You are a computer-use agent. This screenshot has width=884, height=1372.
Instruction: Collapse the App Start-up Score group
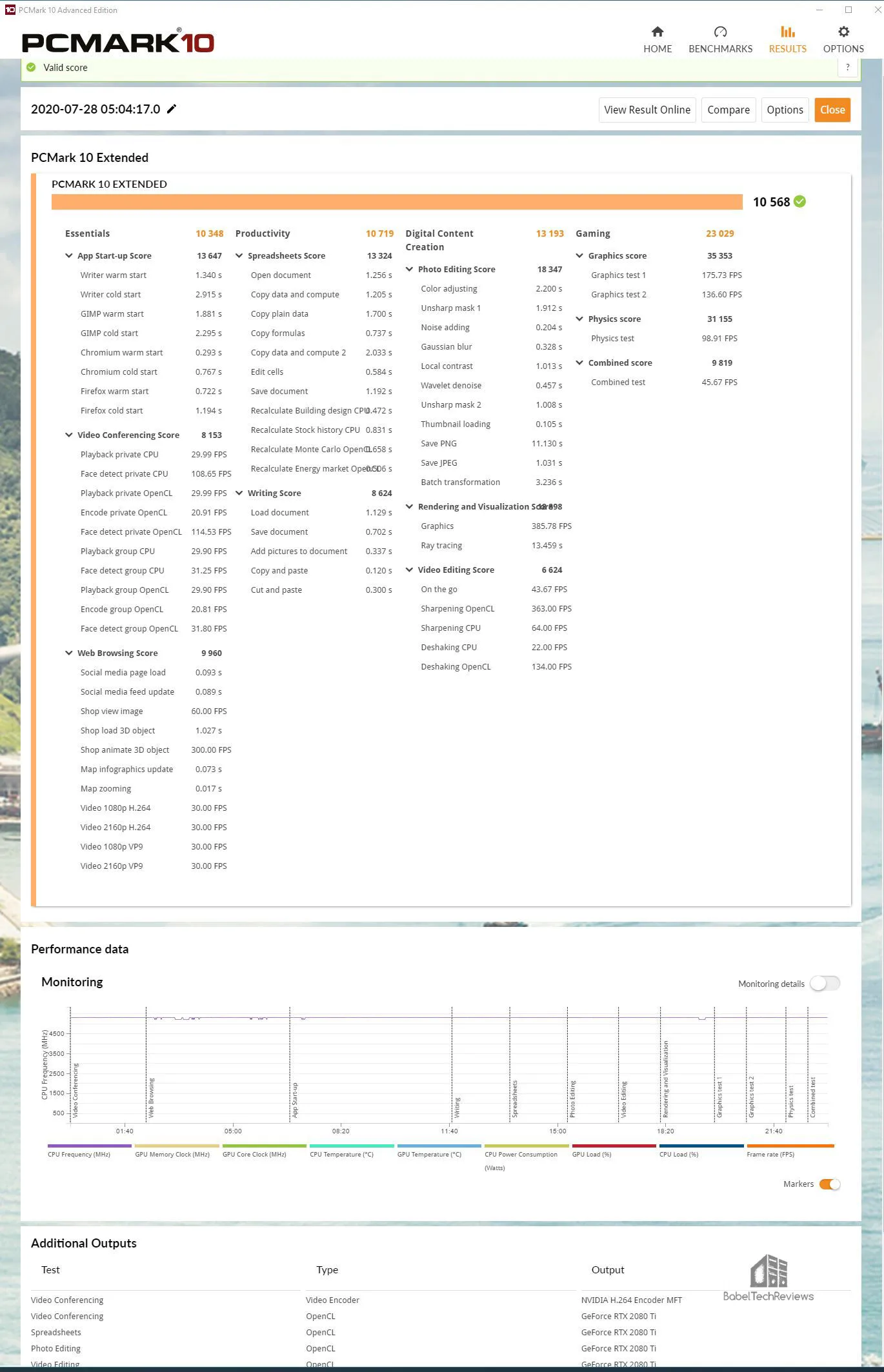[x=69, y=256]
